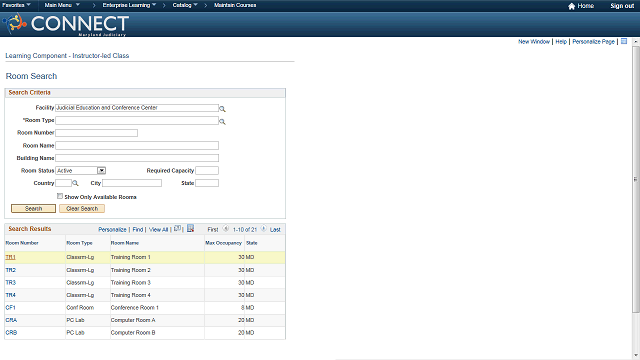Focus the Room Name field
The height and width of the screenshot is (360, 640).
[137, 145]
